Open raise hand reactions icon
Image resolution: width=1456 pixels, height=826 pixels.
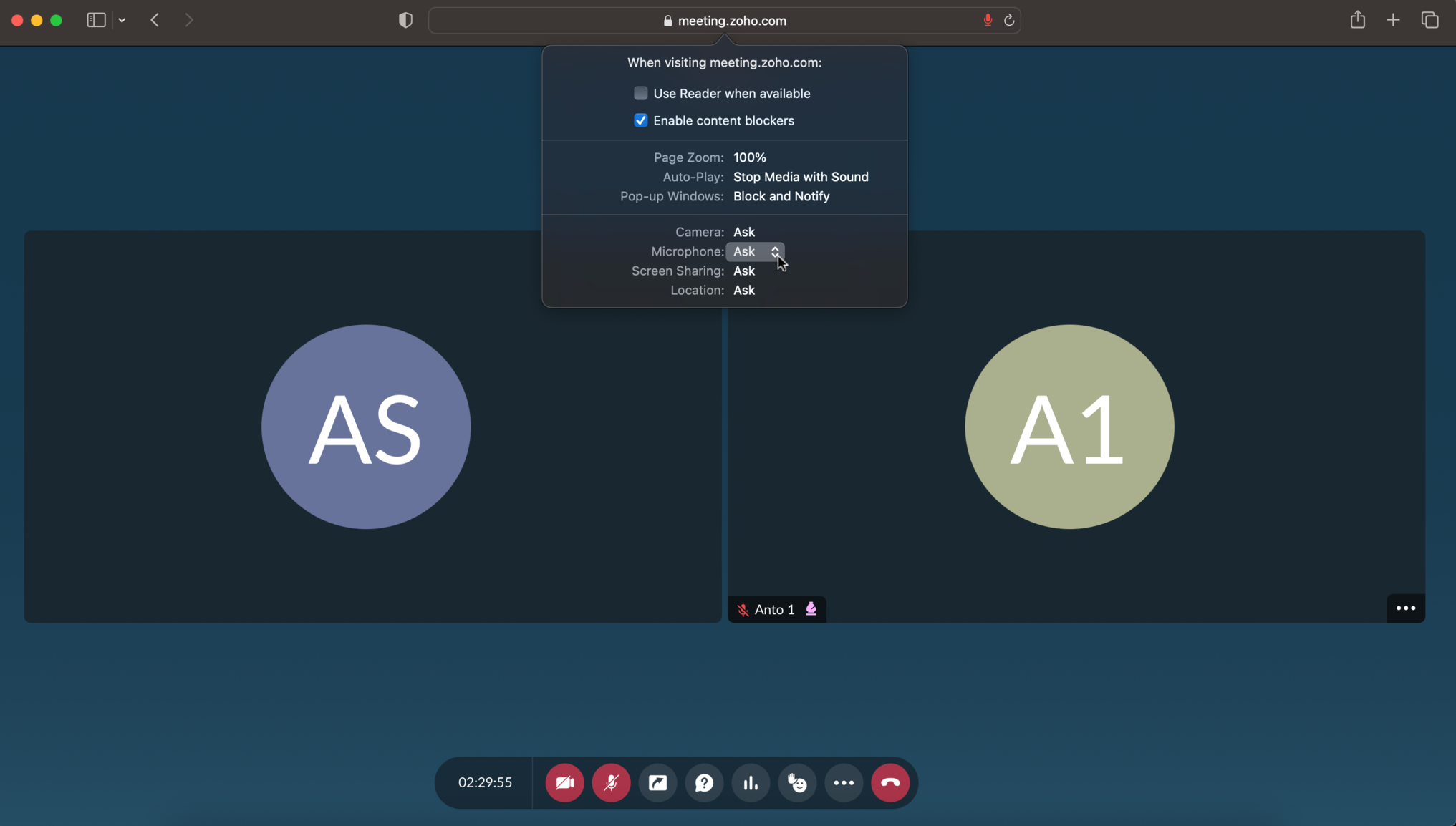pos(797,782)
